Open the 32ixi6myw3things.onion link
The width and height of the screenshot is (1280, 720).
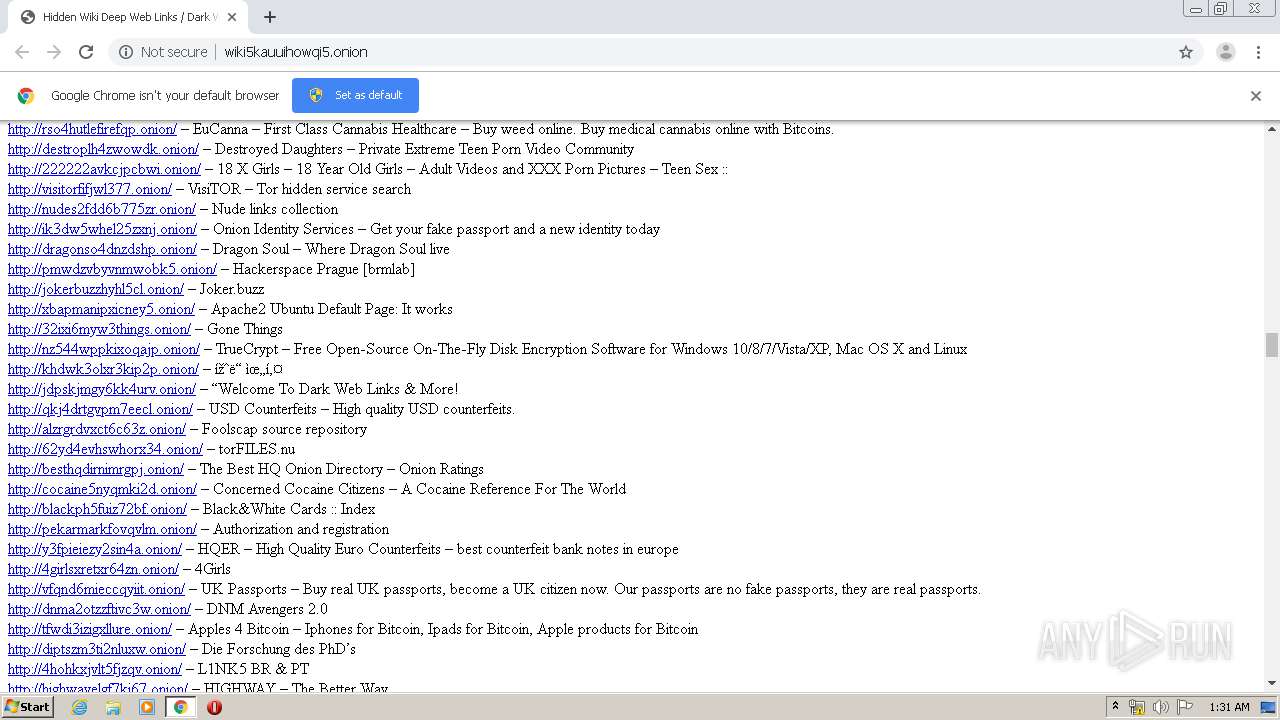[x=99, y=329]
